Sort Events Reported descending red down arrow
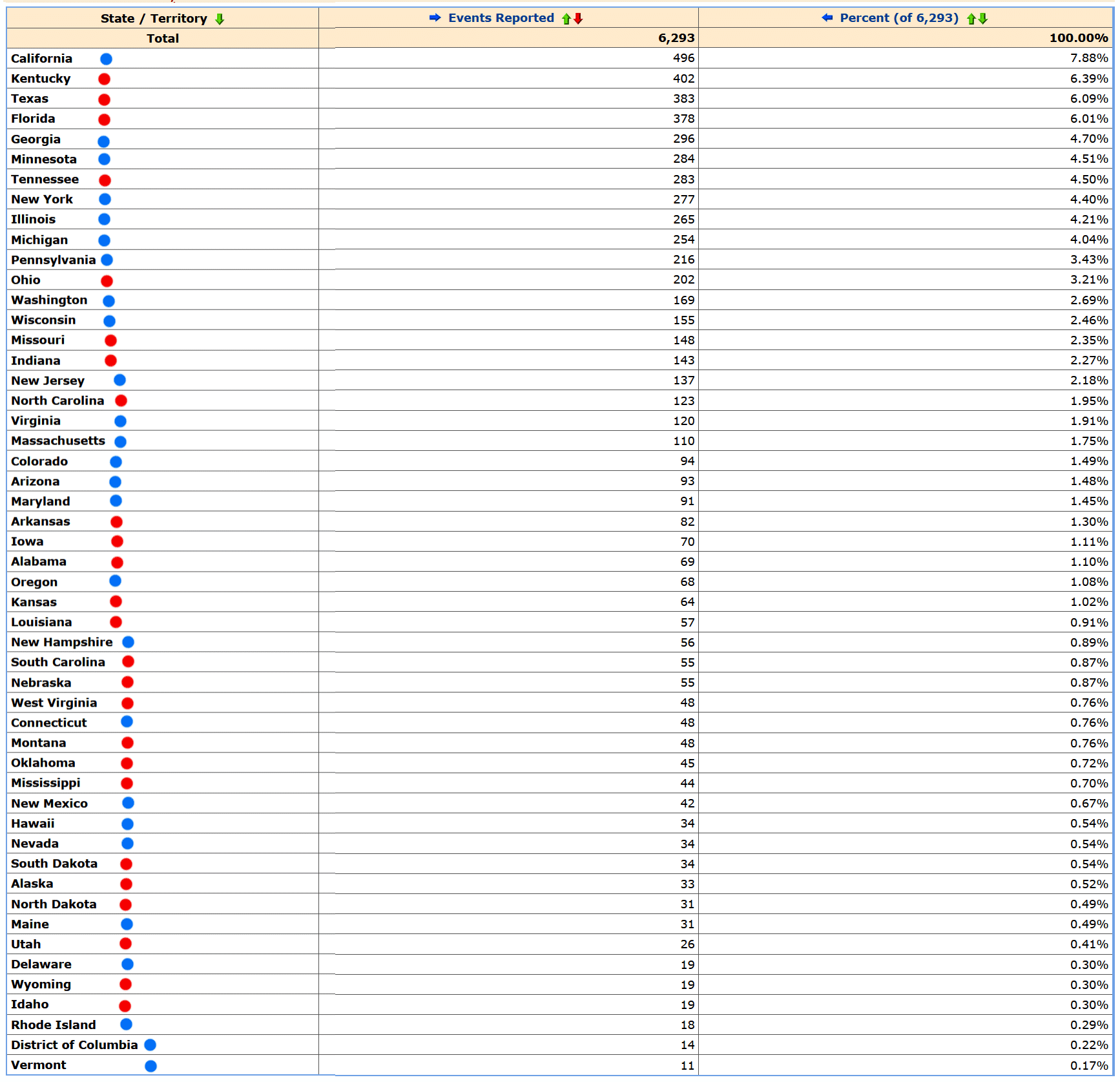 point(578,19)
